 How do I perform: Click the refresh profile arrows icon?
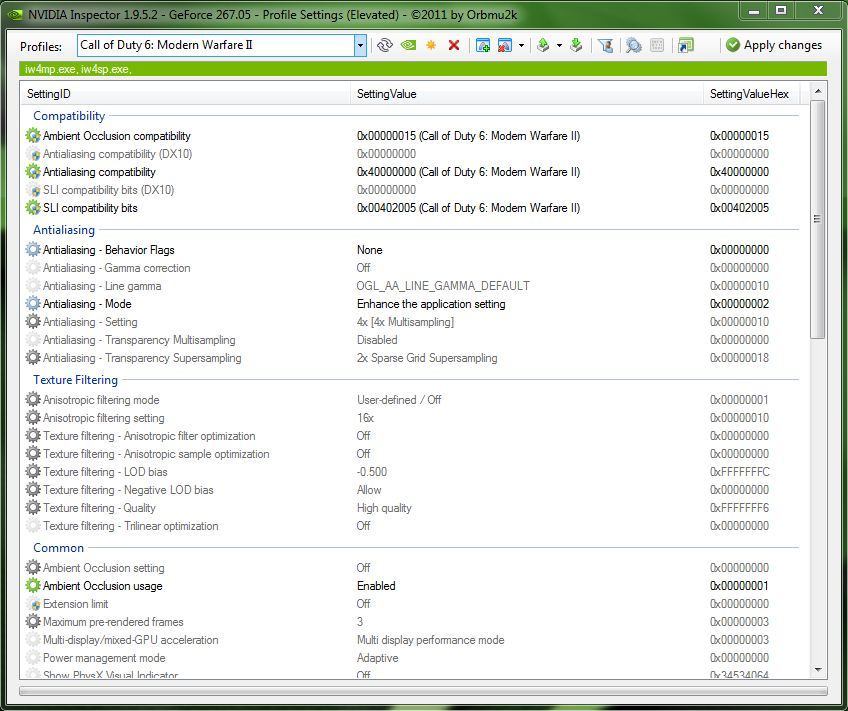pos(385,45)
